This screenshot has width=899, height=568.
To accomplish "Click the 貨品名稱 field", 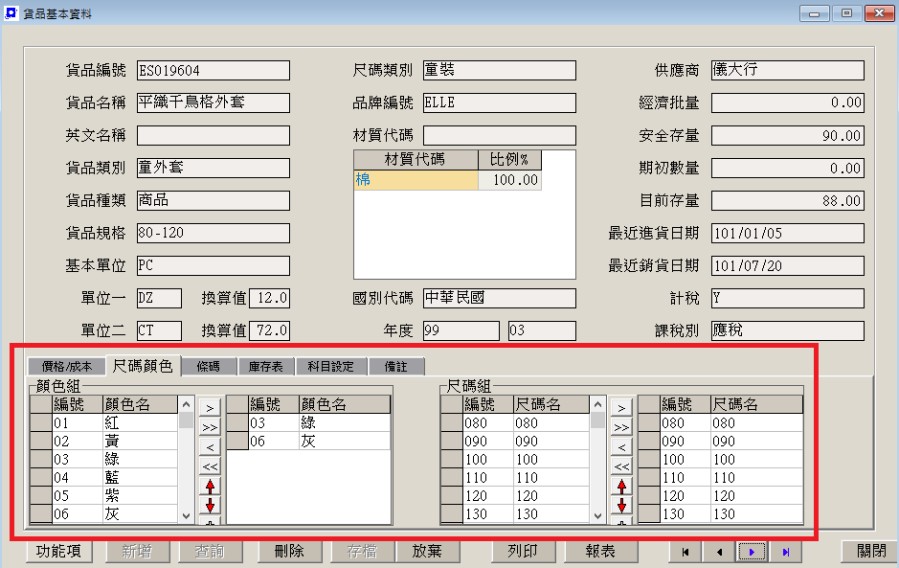I will pos(213,103).
